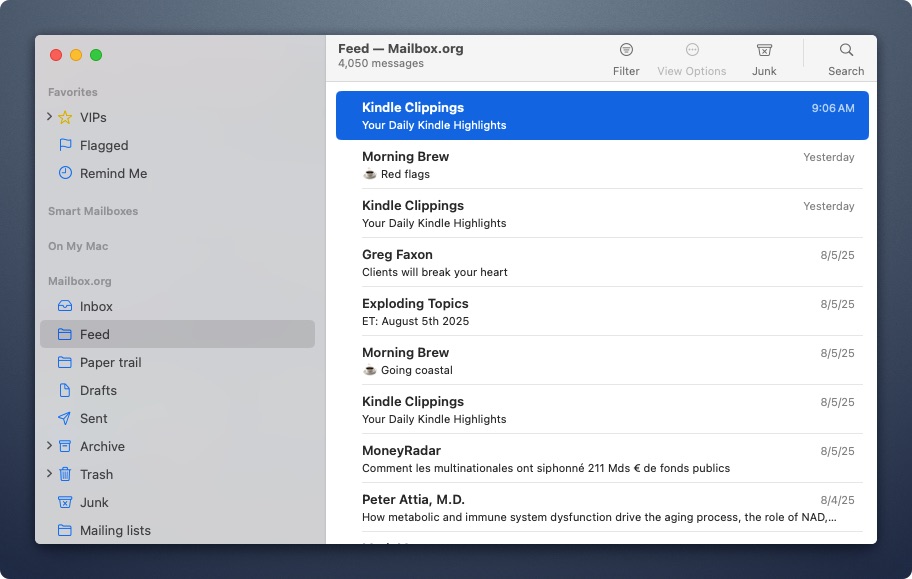Close the Mail window with red button
Image resolution: width=912 pixels, height=579 pixels.
pos(56,55)
